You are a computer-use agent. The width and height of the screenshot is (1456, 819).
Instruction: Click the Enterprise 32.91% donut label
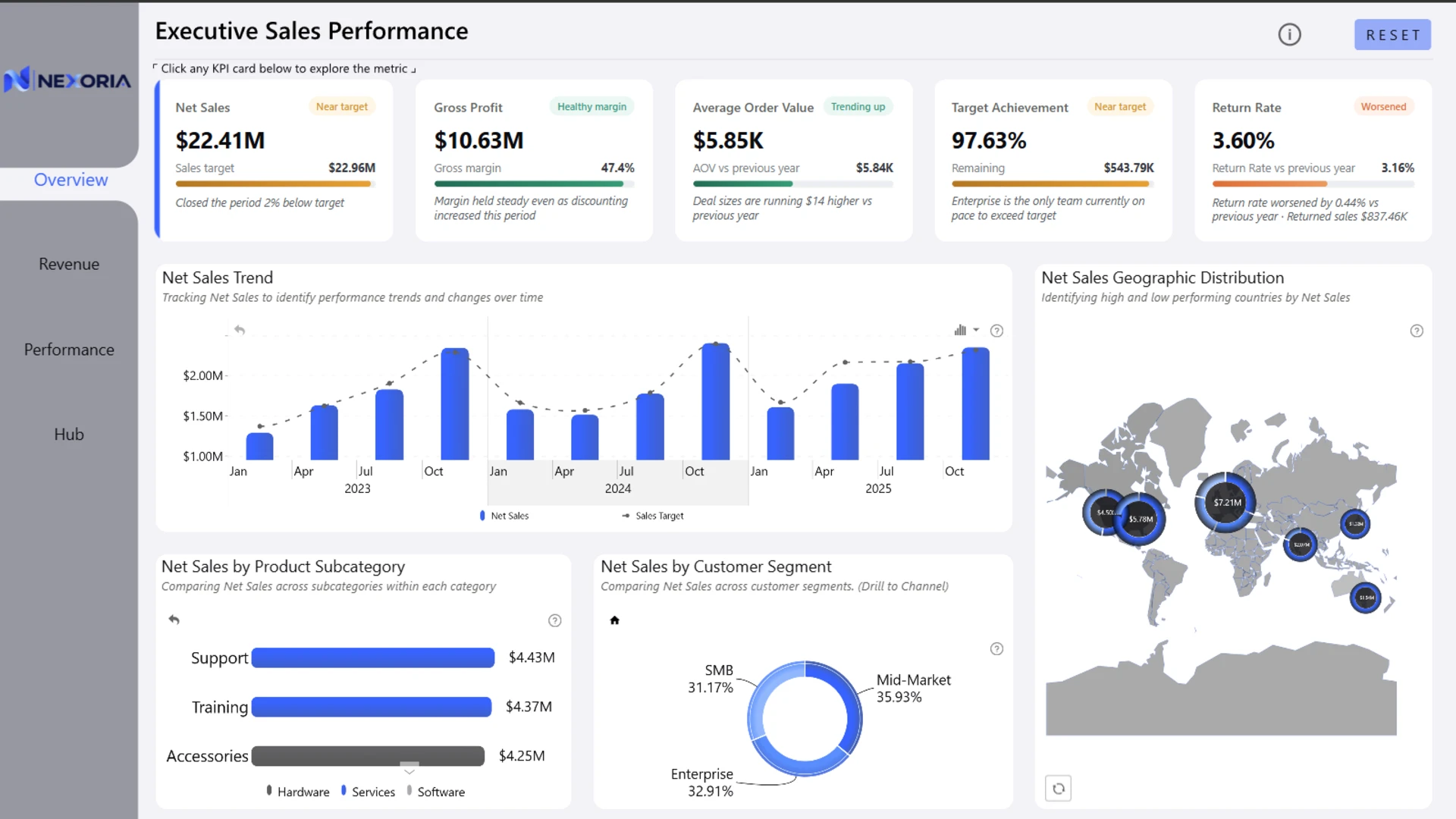click(701, 783)
